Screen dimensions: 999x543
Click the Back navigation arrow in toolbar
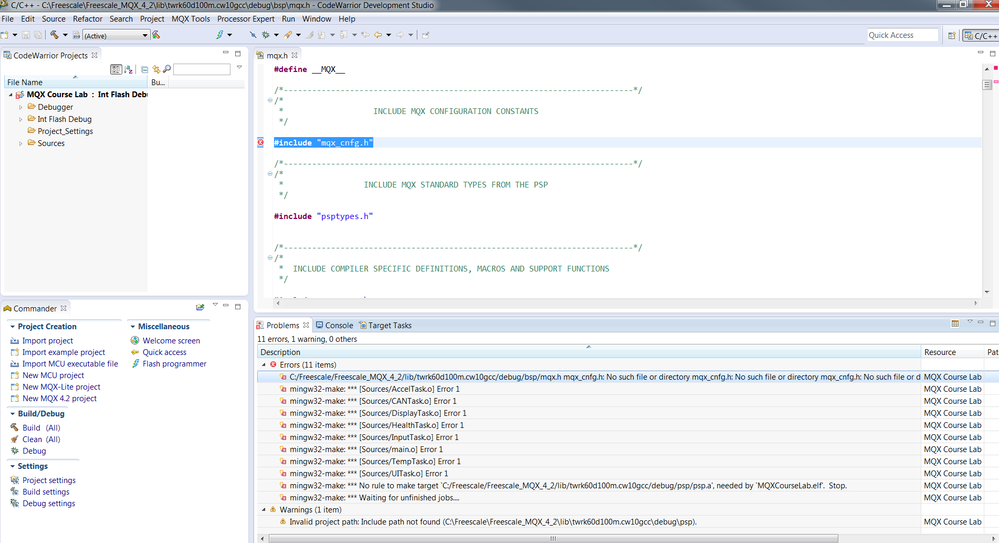pyautogui.click(x=376, y=35)
